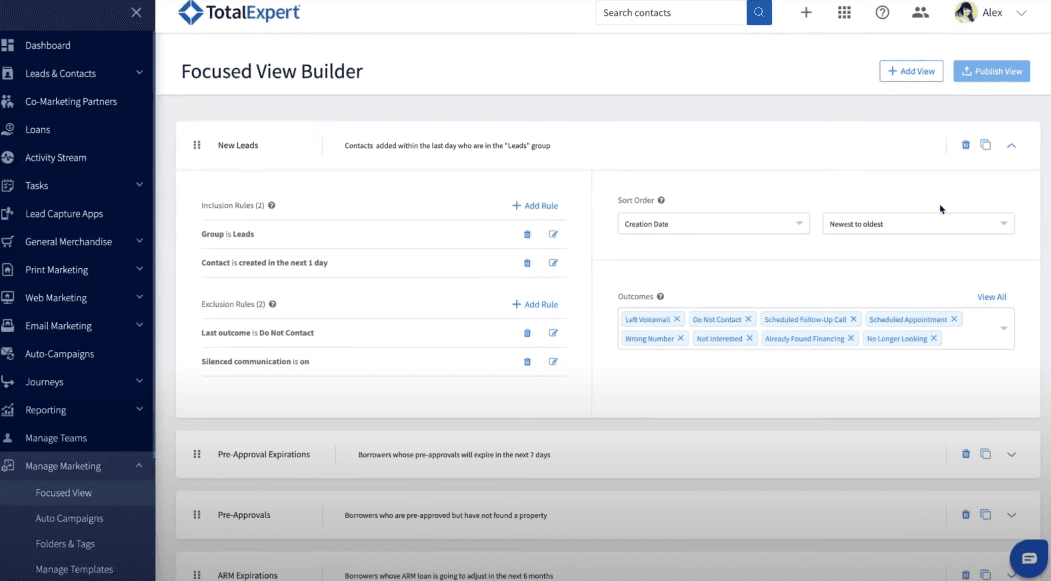Click the Search contacts input field
The height and width of the screenshot is (581, 1051).
(x=671, y=13)
